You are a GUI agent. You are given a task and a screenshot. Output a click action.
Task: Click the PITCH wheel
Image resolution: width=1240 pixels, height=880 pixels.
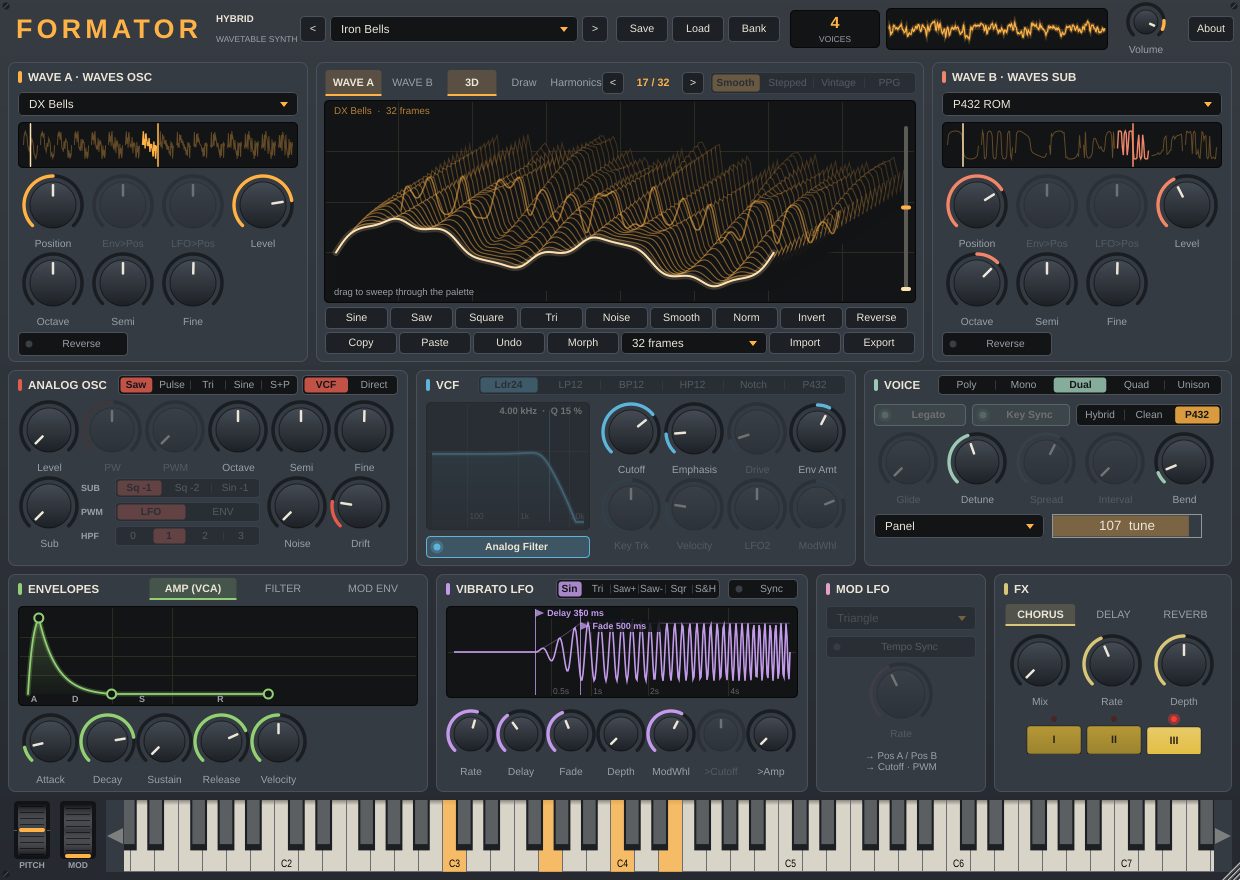point(32,830)
